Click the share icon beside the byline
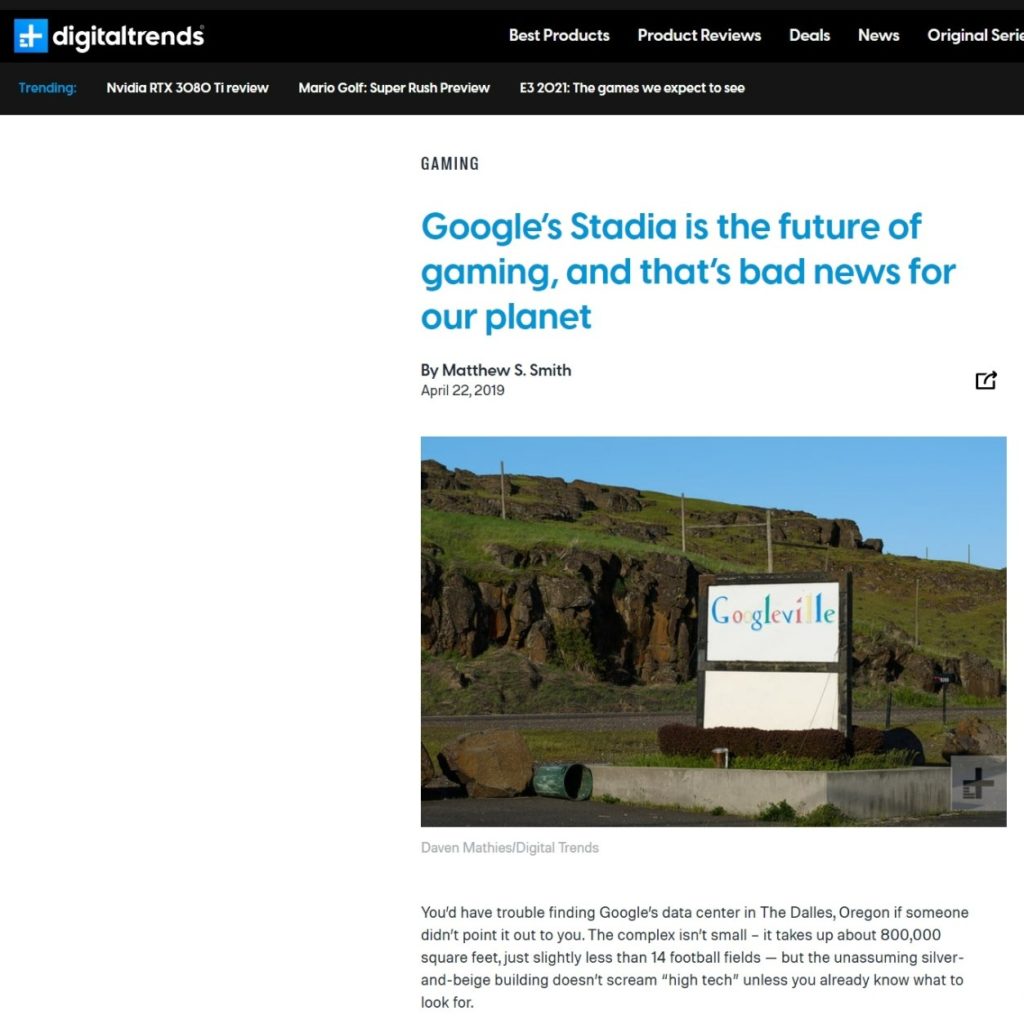The height and width of the screenshot is (1024, 1024). tap(985, 380)
